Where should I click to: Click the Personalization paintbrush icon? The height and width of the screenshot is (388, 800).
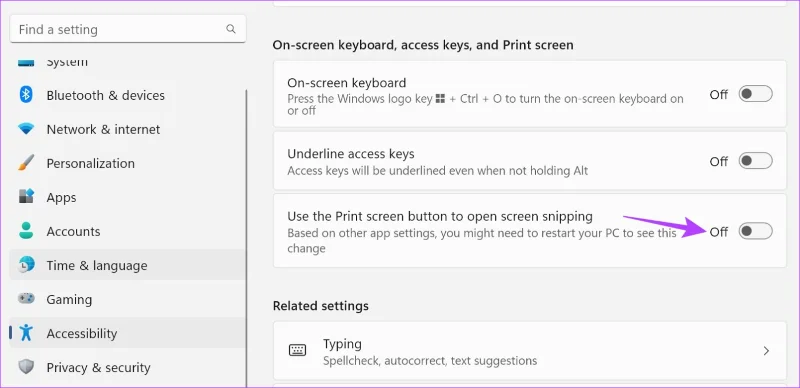click(26, 163)
